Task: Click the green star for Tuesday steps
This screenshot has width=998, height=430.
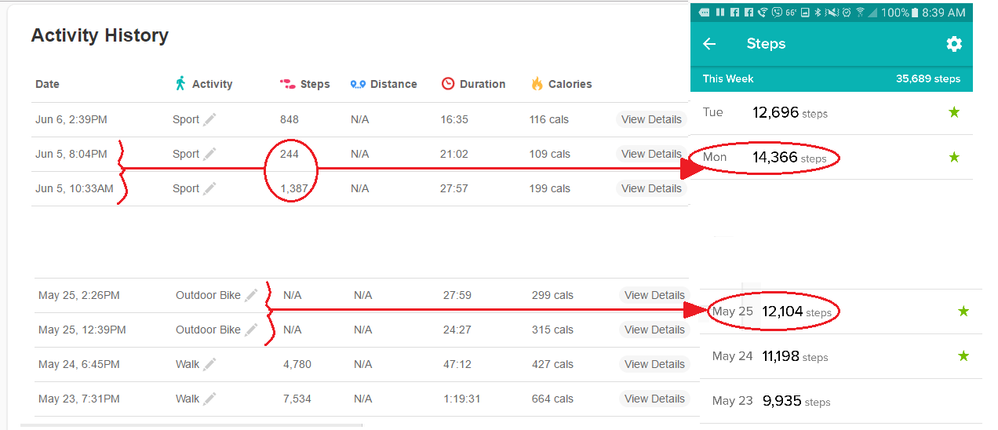Action: (x=954, y=113)
